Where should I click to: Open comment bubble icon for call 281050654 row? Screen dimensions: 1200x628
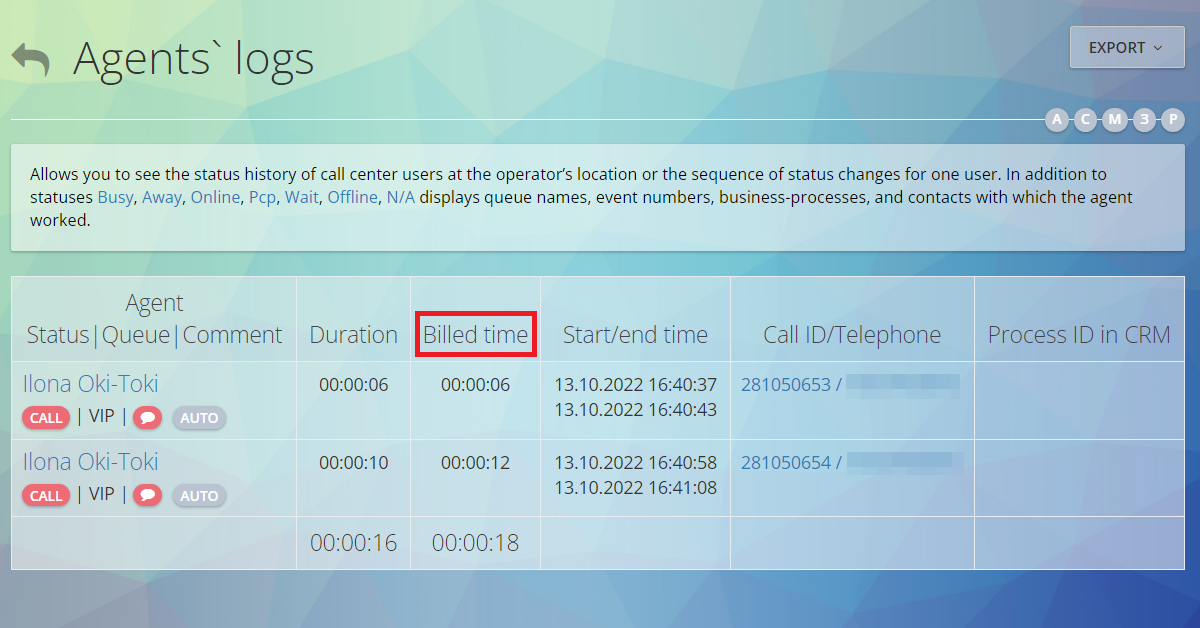tap(148, 496)
